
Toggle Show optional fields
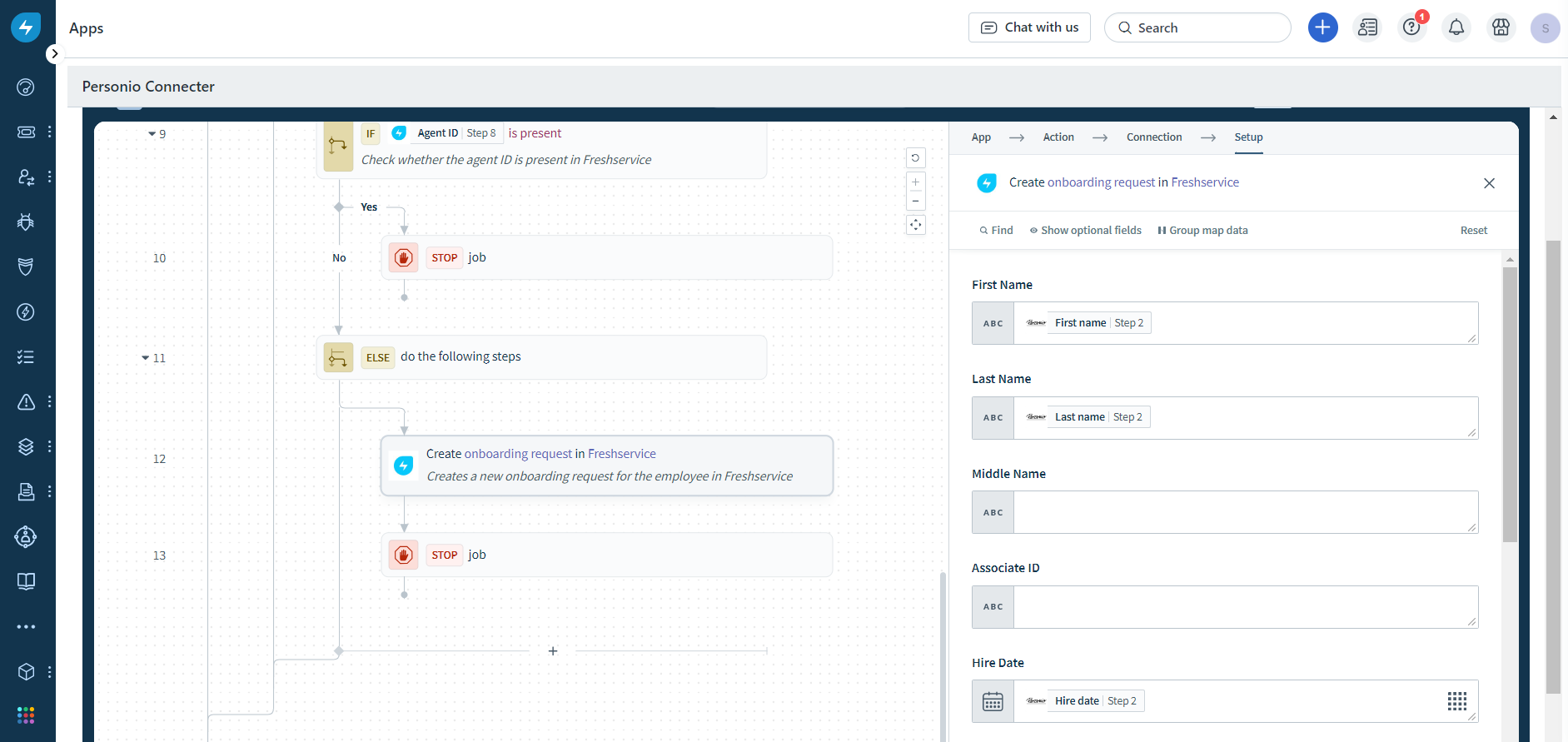[1086, 231]
